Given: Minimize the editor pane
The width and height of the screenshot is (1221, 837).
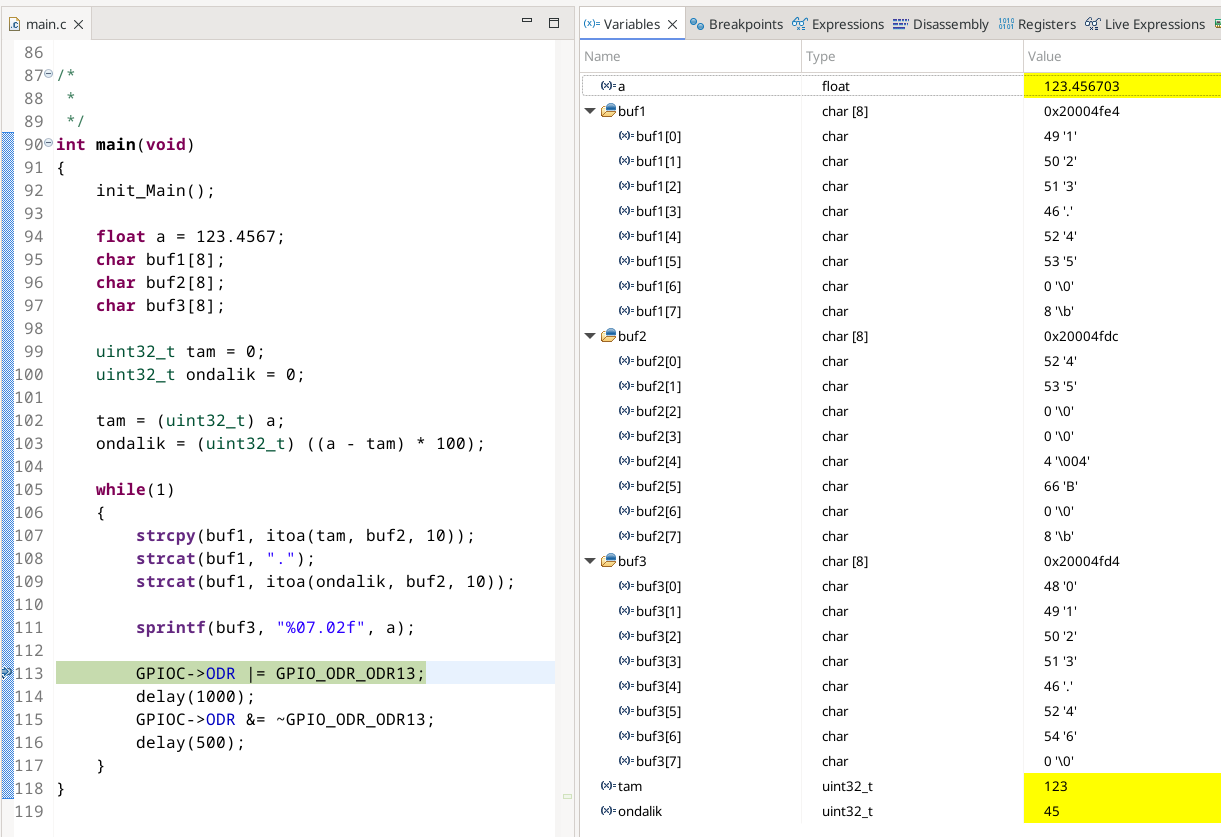Looking at the screenshot, I should pos(528,22).
